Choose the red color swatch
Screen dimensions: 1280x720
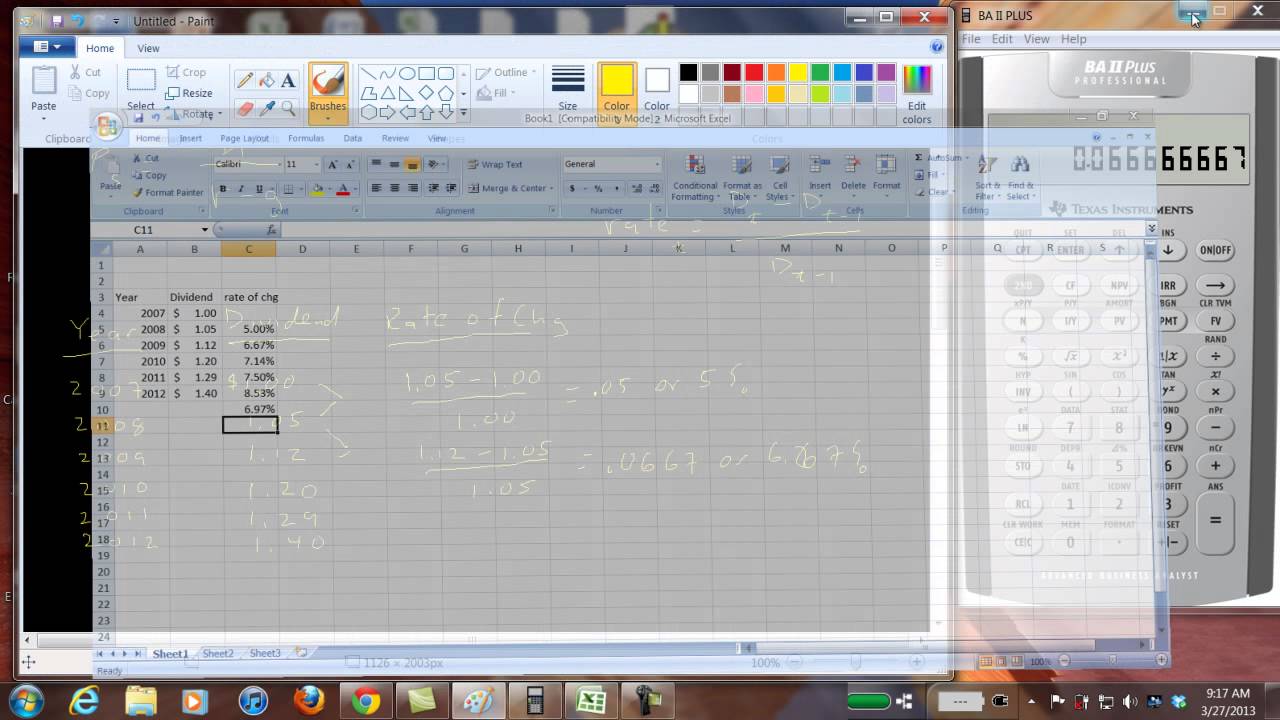(754, 72)
